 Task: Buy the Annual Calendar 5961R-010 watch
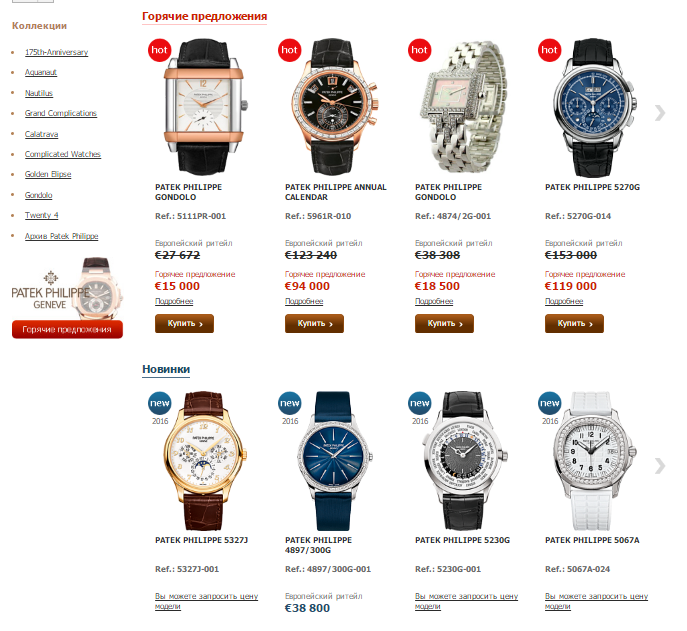point(314,323)
